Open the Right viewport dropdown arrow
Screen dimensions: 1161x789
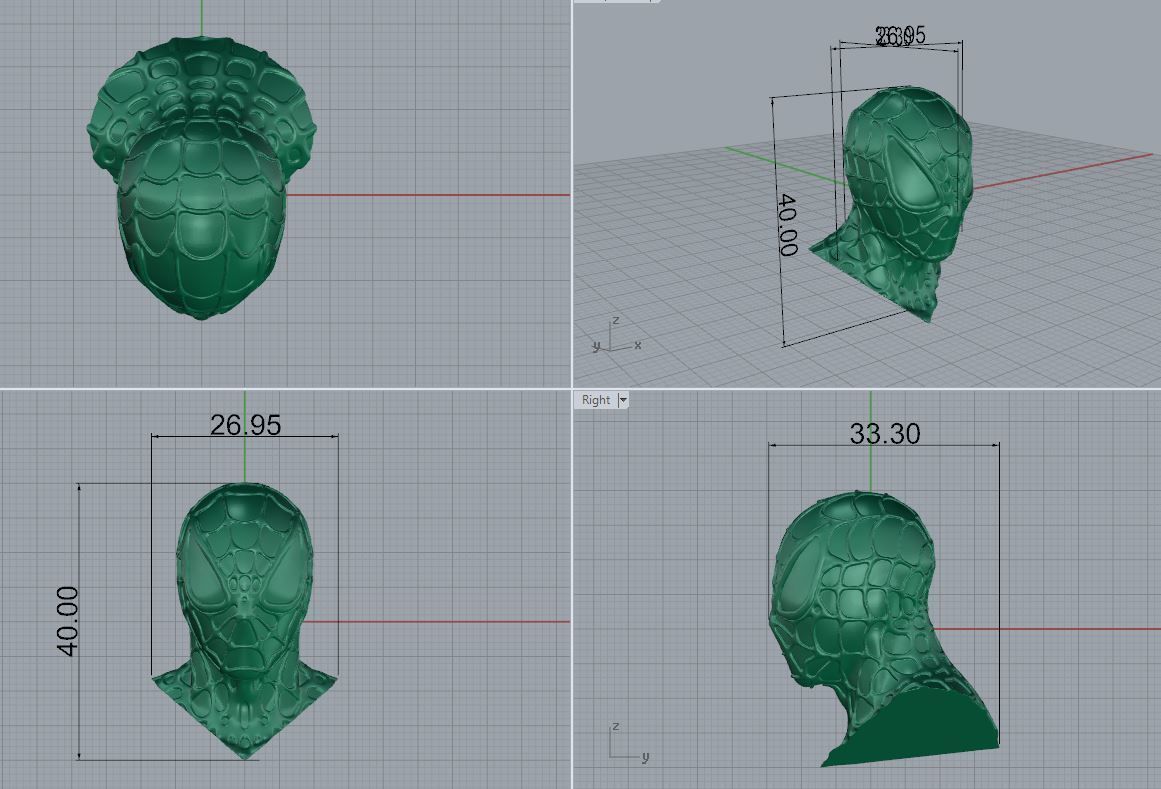tap(623, 400)
